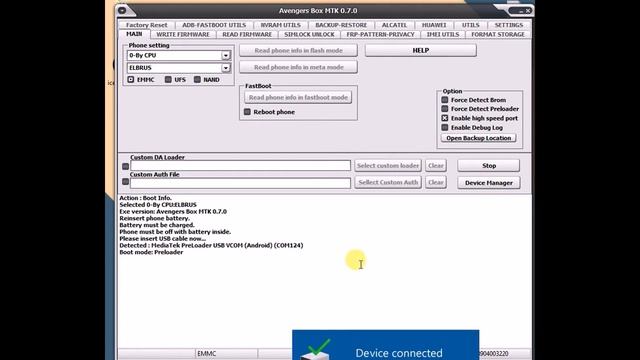The image size is (640, 360).
Task: Open the ALCATEL tab
Action: pos(394,25)
